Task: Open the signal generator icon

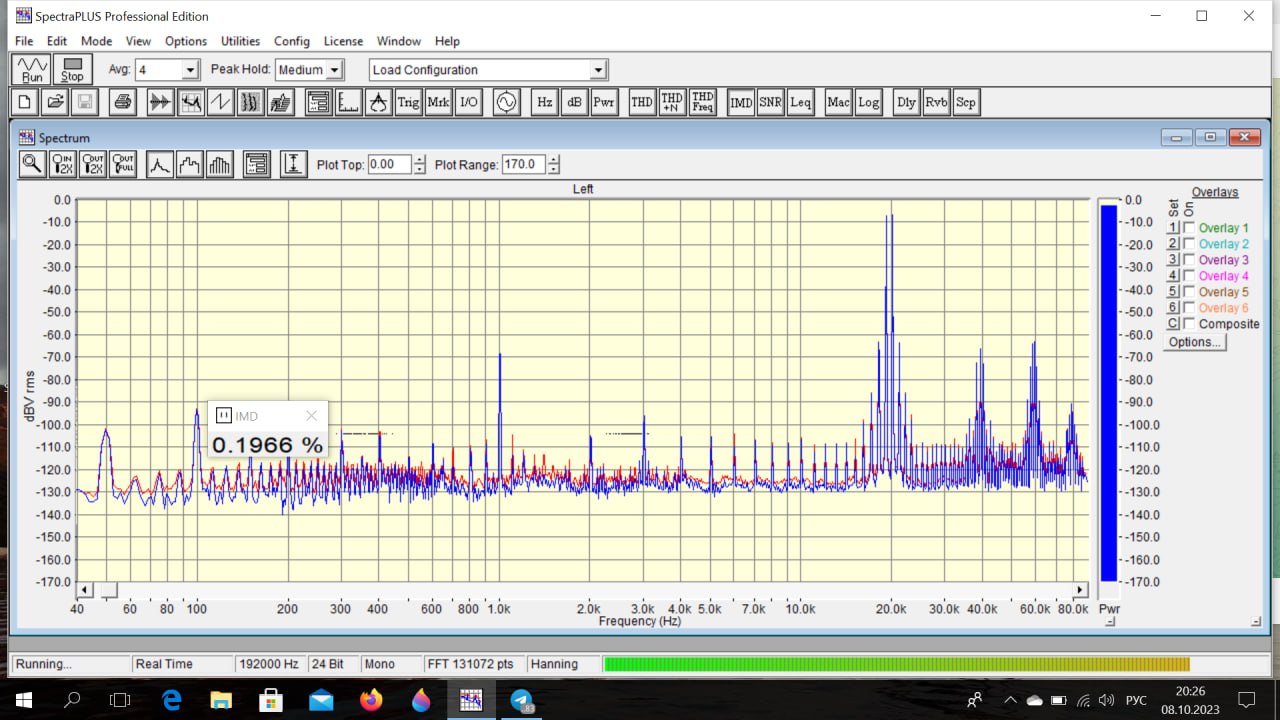Action: [x=506, y=102]
